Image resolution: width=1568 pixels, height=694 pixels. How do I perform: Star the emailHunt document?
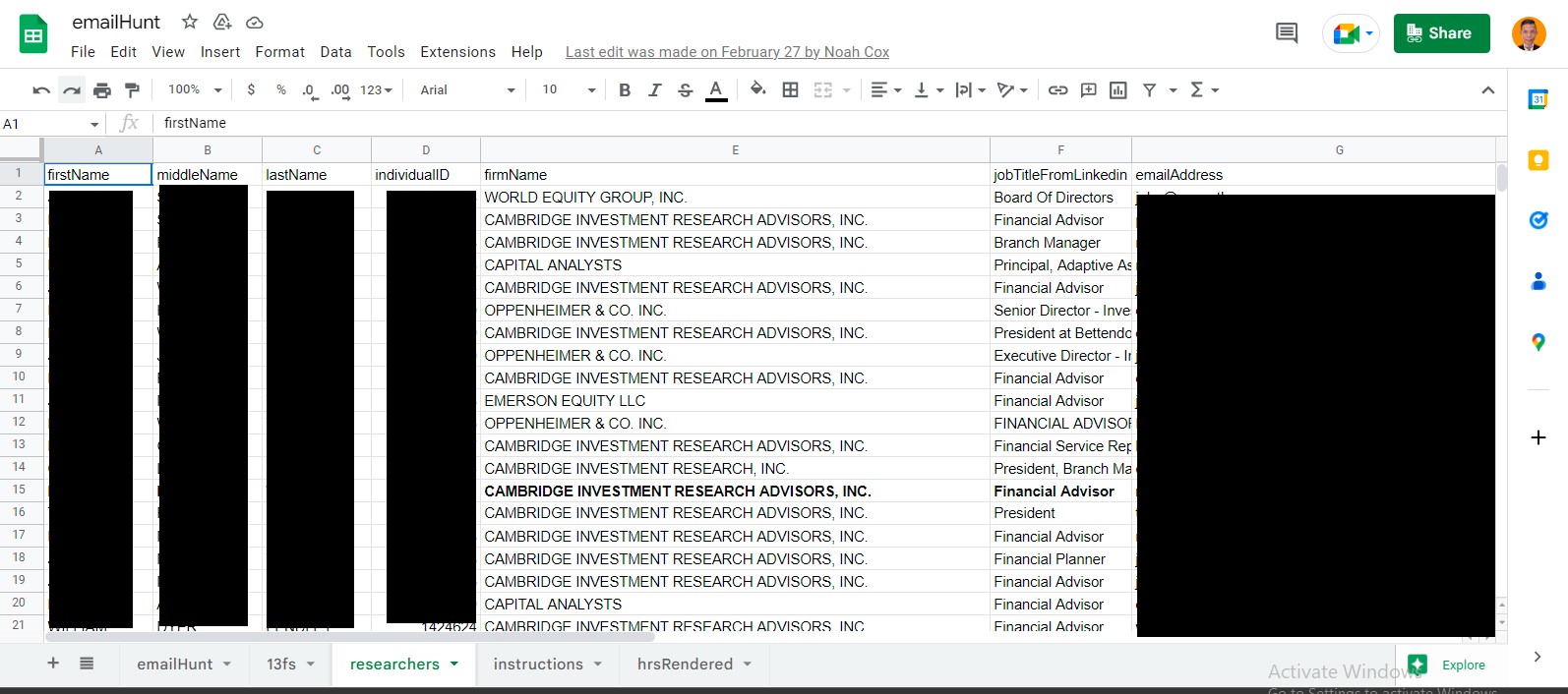pos(190,22)
